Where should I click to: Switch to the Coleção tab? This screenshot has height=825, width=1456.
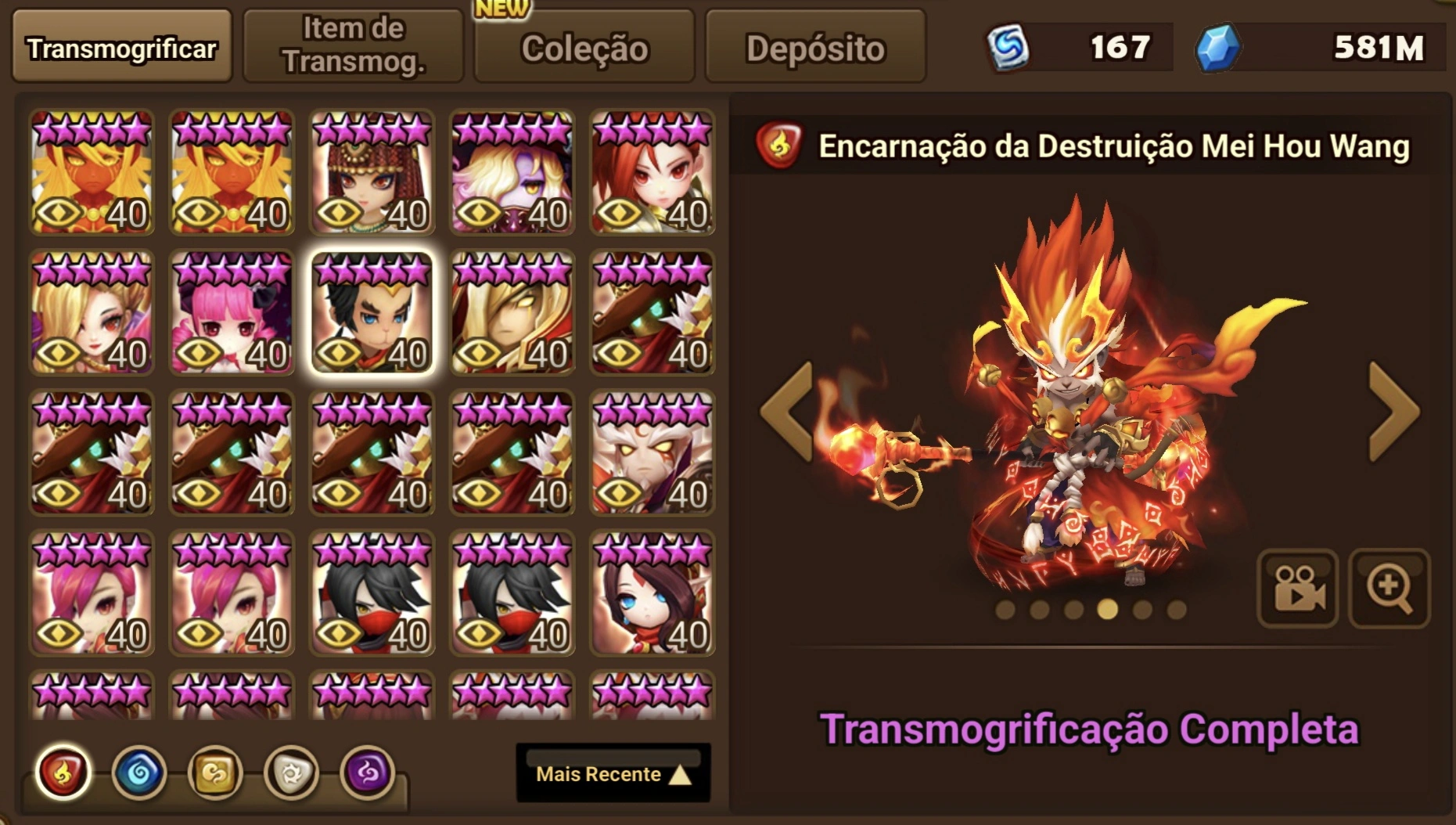pos(584,48)
